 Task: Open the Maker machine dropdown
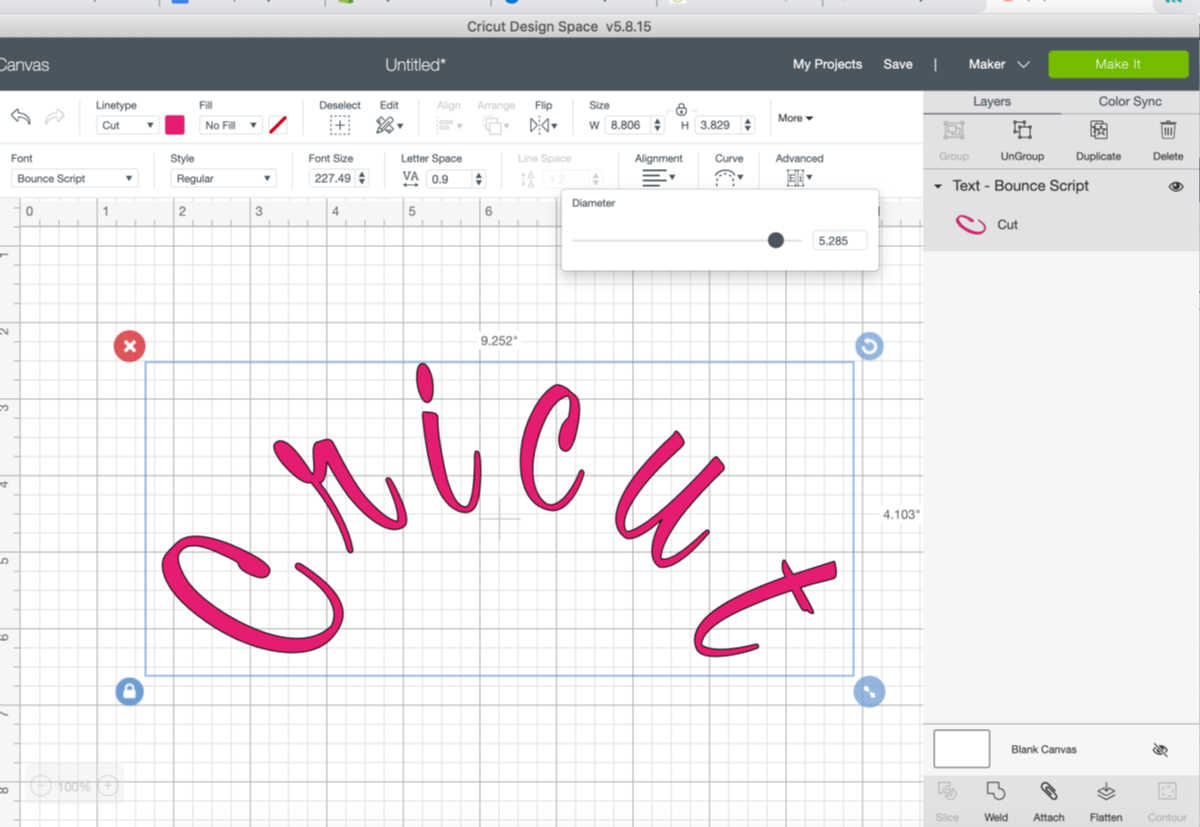point(997,63)
